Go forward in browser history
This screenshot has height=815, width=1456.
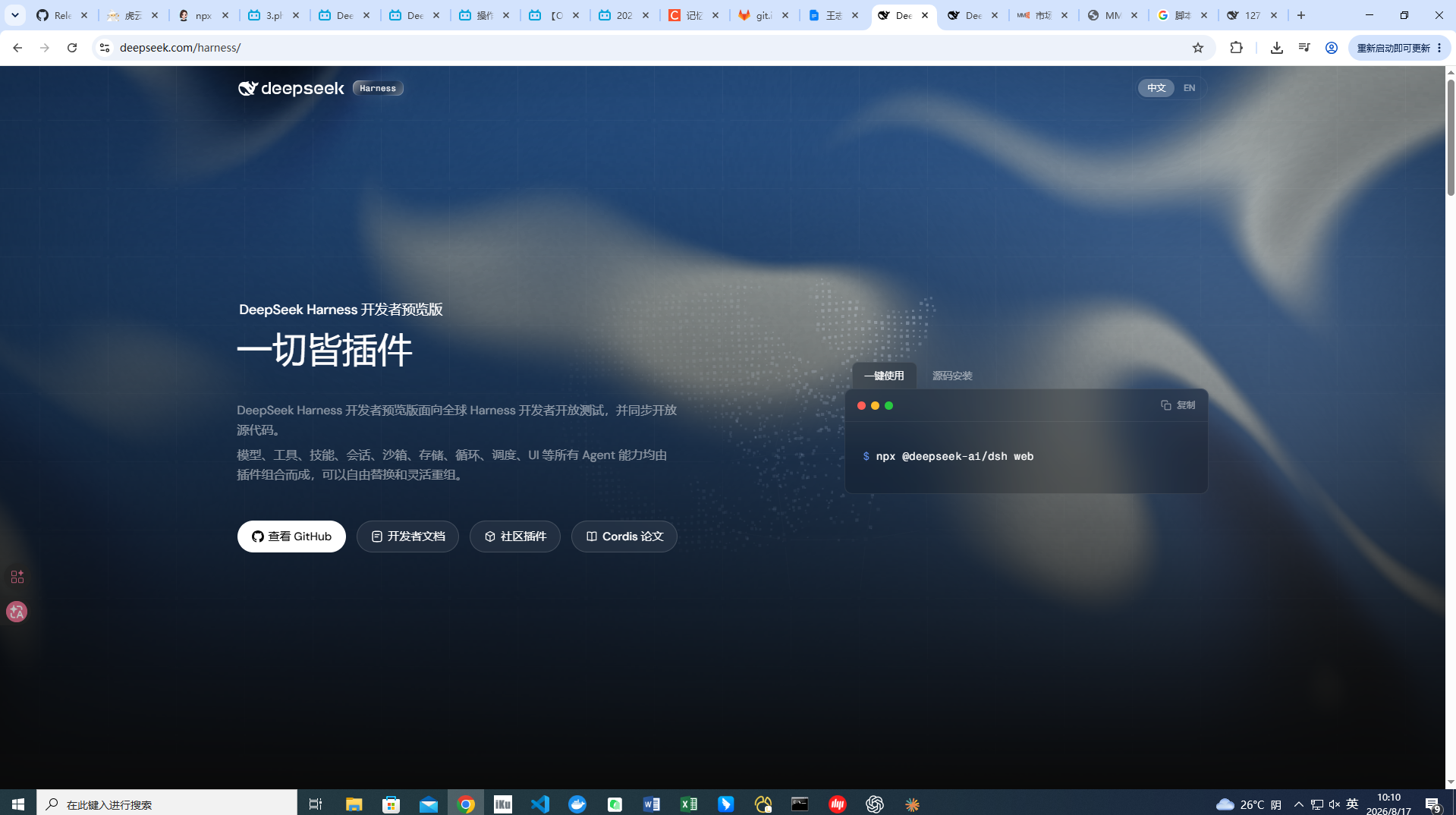pos(45,48)
